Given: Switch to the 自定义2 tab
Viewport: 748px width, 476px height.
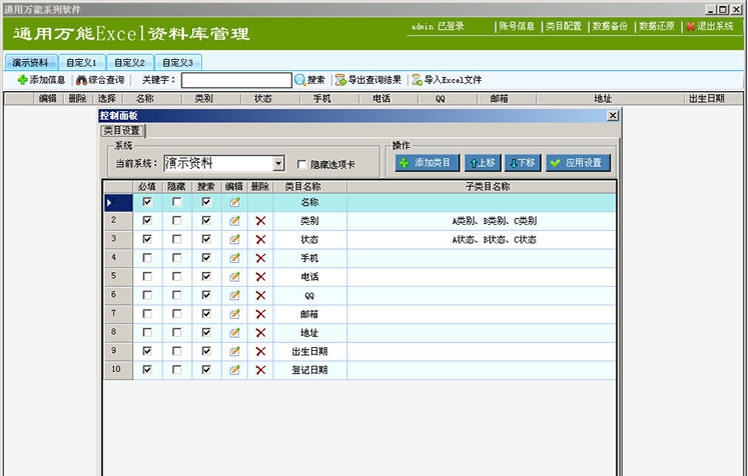Looking at the screenshot, I should click(x=130, y=62).
